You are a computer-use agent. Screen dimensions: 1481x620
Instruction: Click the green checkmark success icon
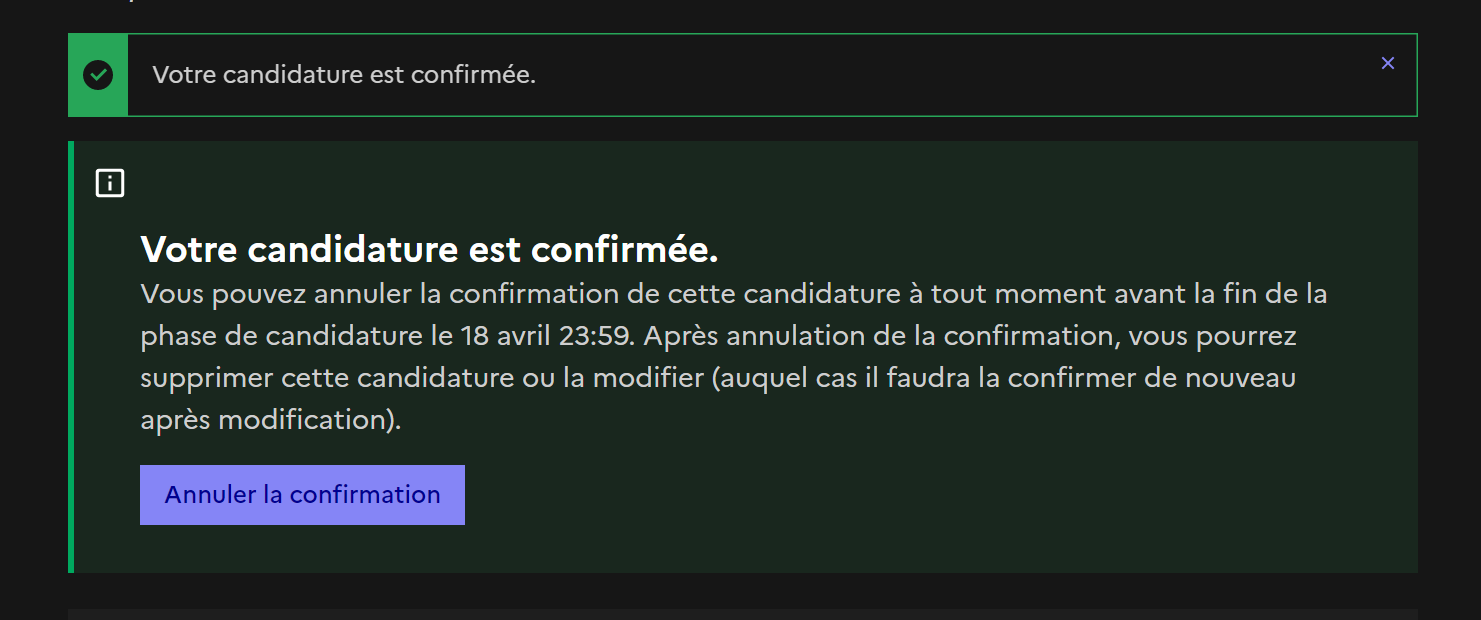[98, 75]
